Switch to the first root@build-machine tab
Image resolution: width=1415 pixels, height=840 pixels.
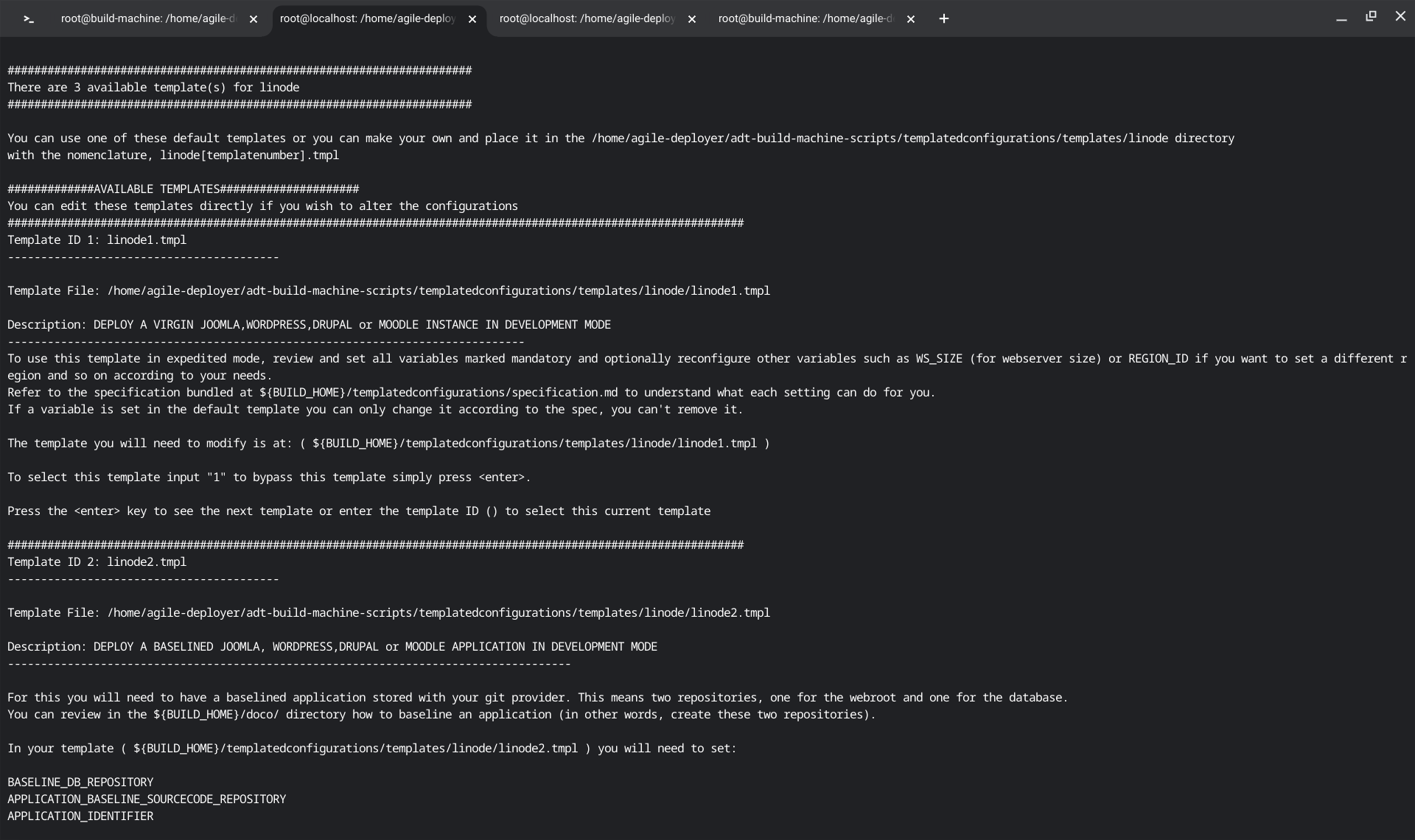pos(147,19)
